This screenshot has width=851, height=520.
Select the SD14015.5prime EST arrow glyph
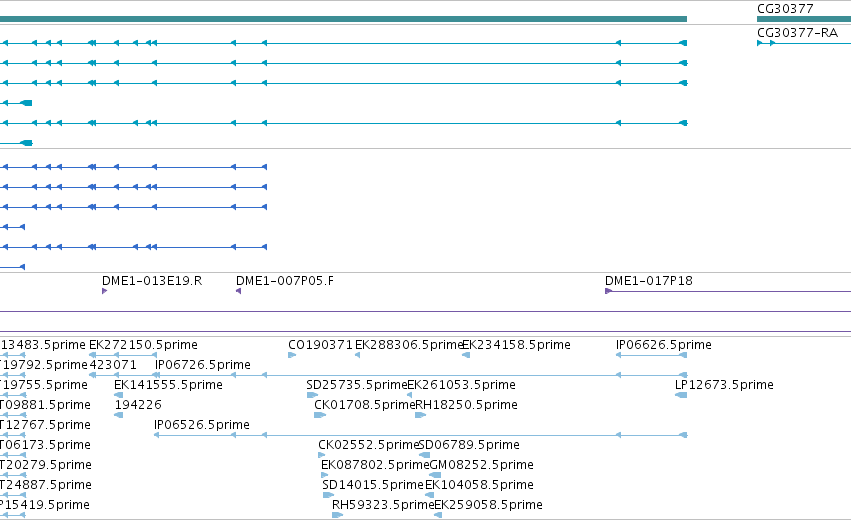click(328, 495)
